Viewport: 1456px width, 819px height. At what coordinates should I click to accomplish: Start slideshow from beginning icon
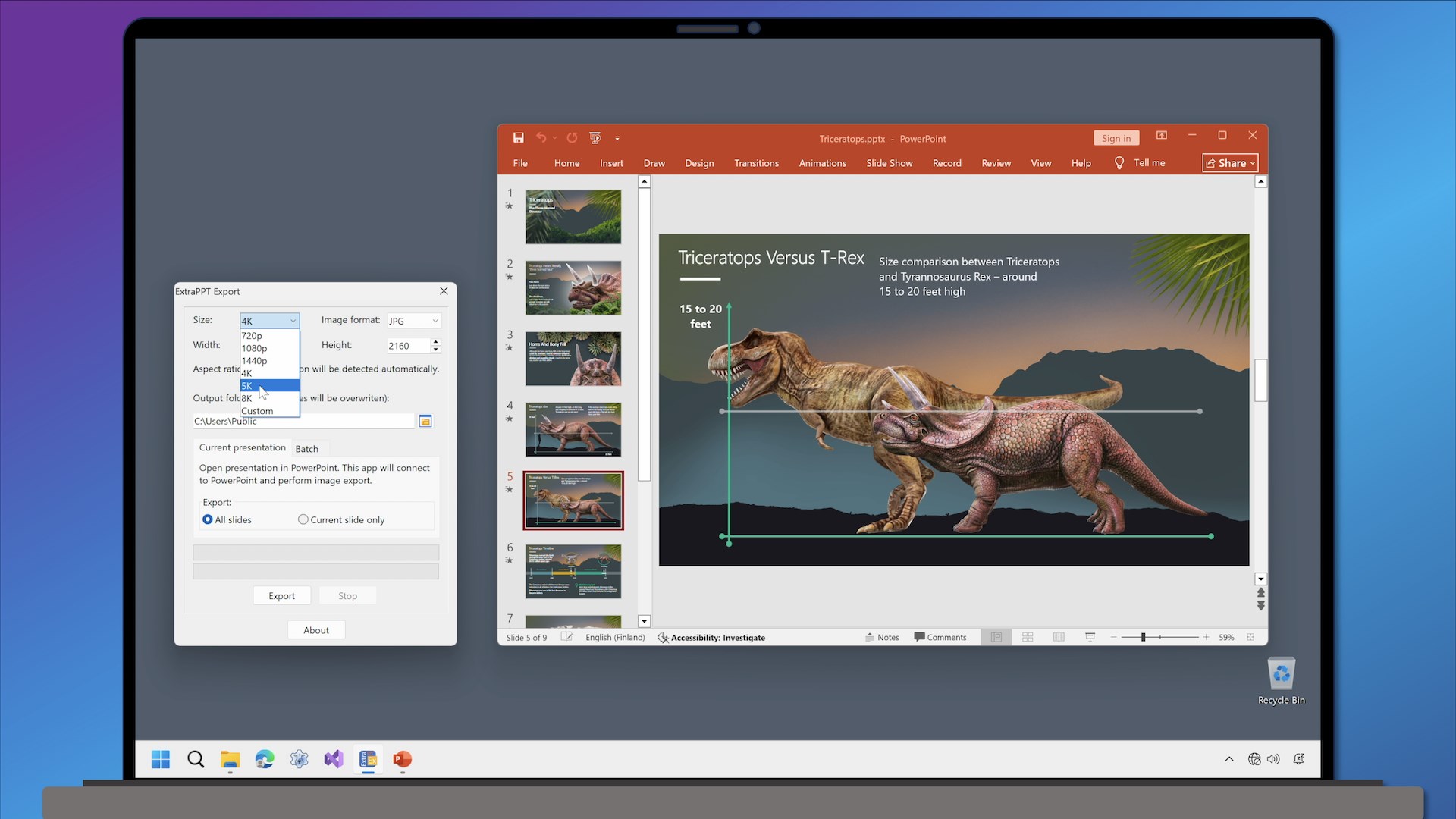click(595, 137)
